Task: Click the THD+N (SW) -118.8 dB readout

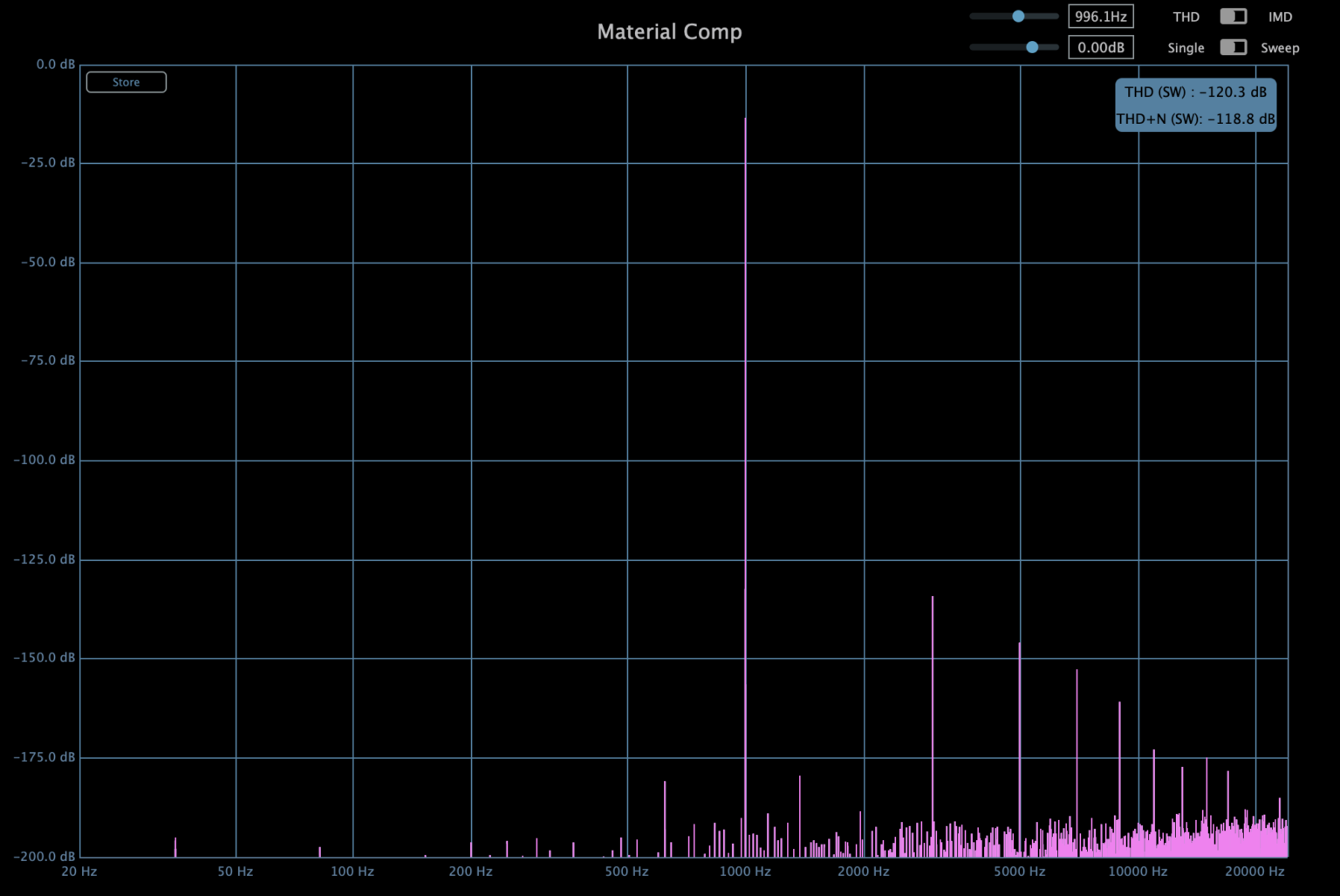Action: click(1195, 119)
